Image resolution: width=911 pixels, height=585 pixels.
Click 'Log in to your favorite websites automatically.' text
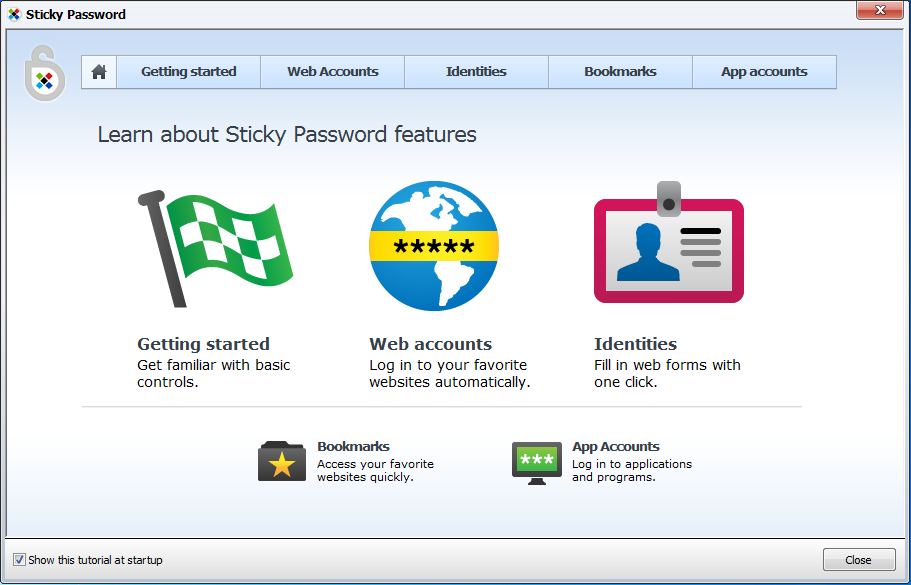(x=450, y=374)
